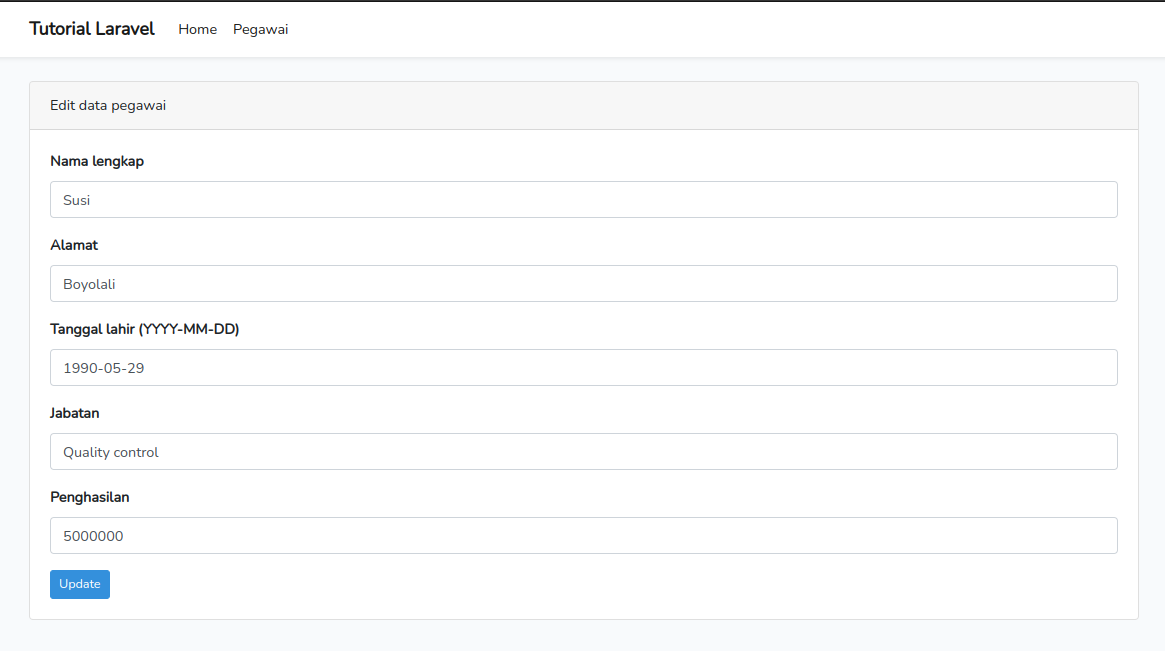Viewport: 1165px width, 651px height.
Task: Focus the Alamat input field
Action: [583, 284]
